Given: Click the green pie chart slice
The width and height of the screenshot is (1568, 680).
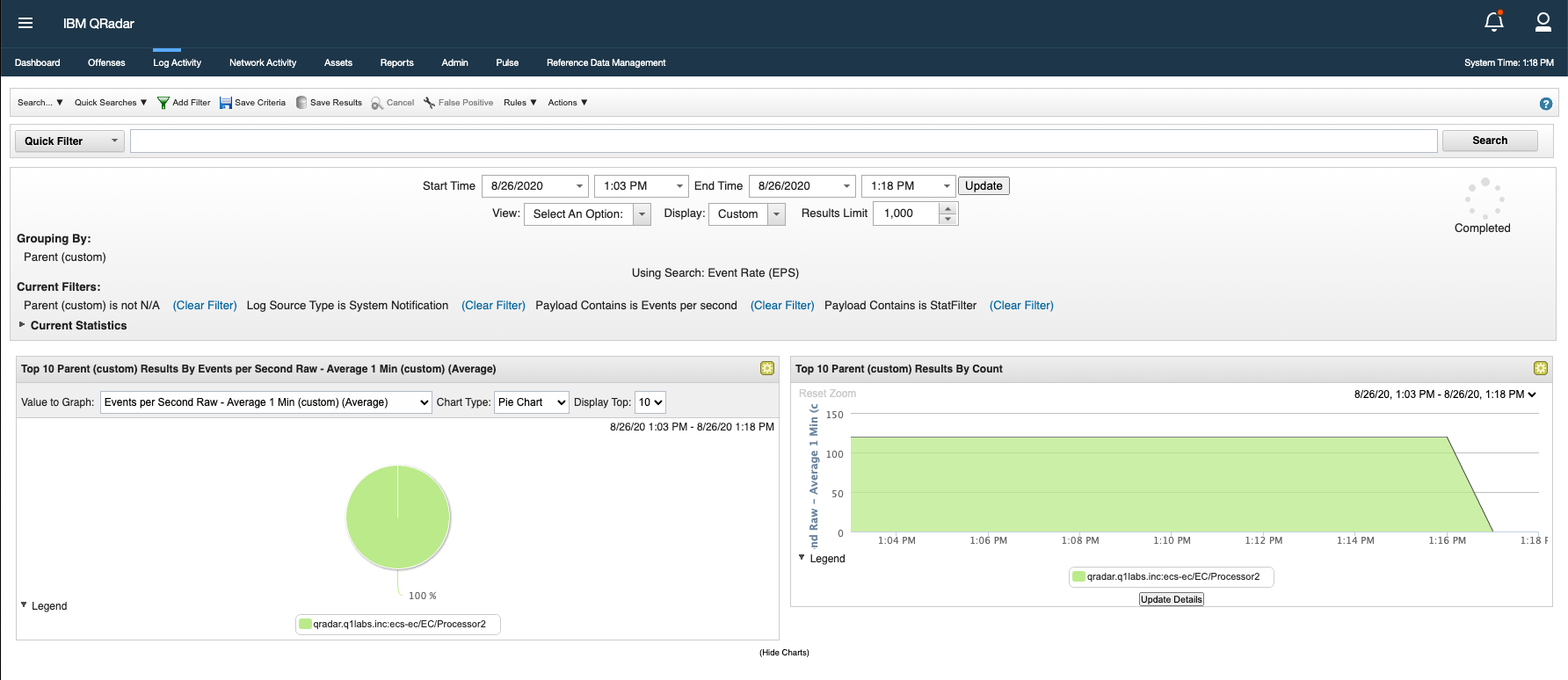Looking at the screenshot, I should pos(398,517).
